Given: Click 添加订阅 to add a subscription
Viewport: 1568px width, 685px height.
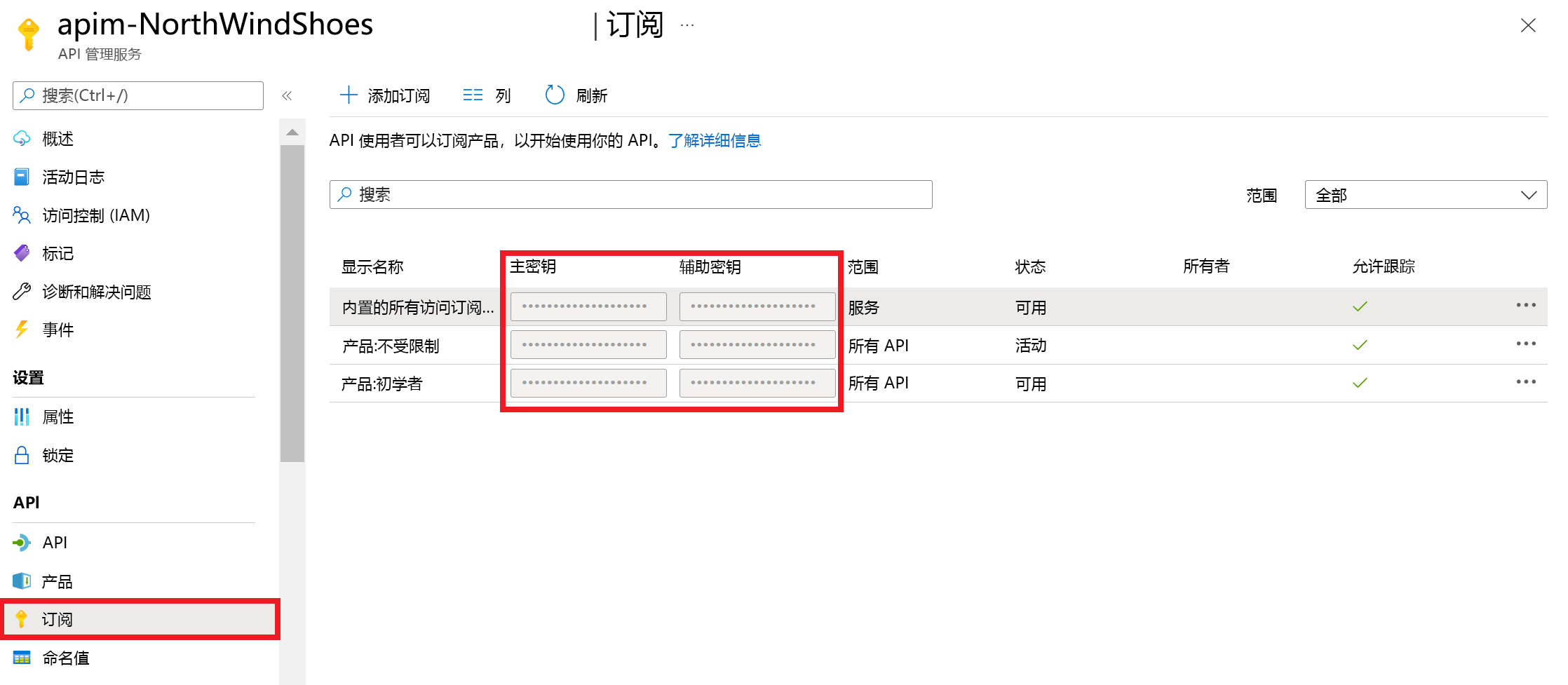Looking at the screenshot, I should 385,95.
